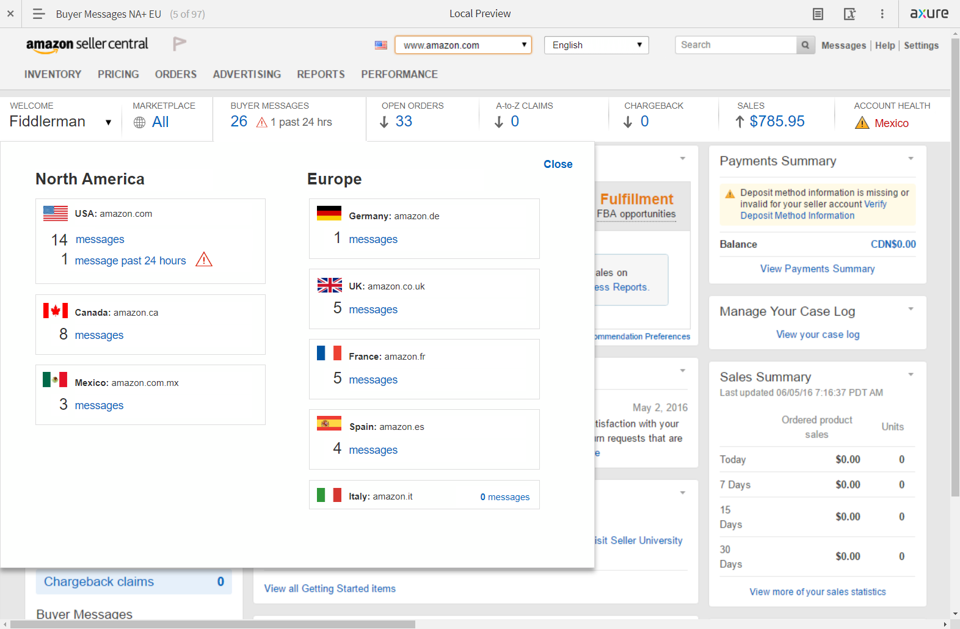Click the France flag icon
Image resolution: width=960 pixels, height=629 pixels.
(329, 353)
